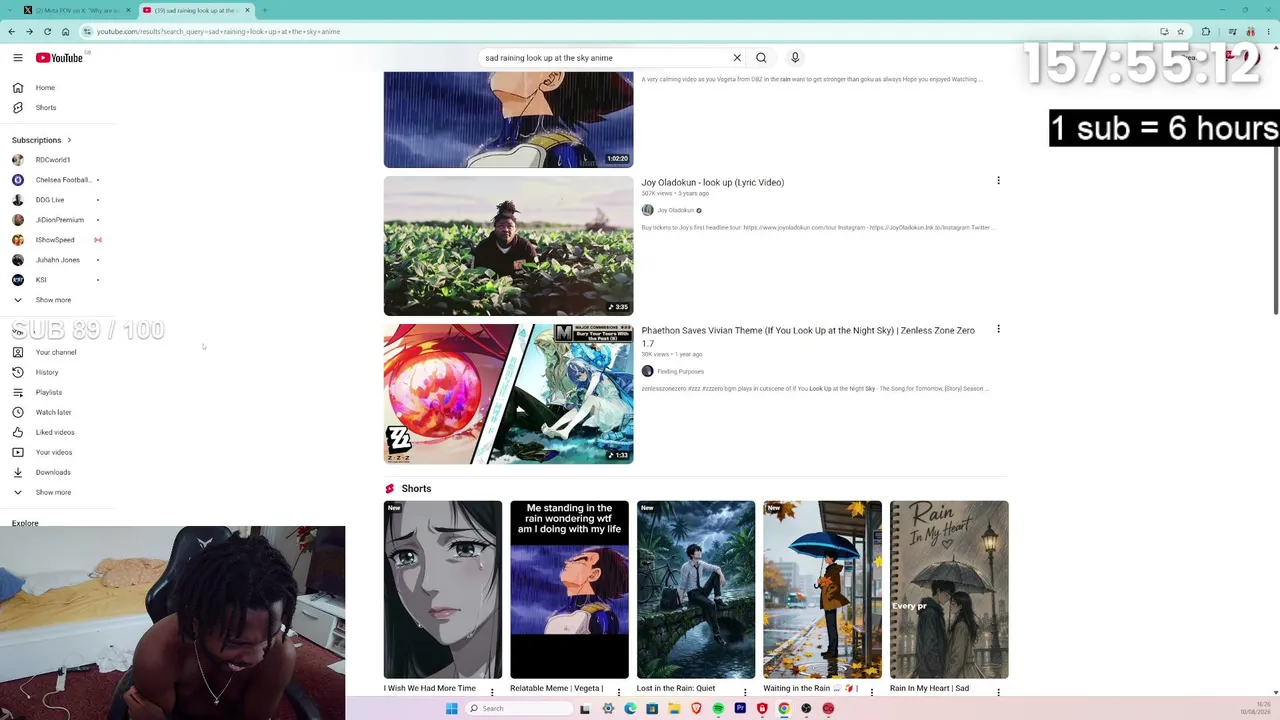The height and width of the screenshot is (720, 1280).
Task: Close the YouTube search results tab
Action: pos(247,10)
